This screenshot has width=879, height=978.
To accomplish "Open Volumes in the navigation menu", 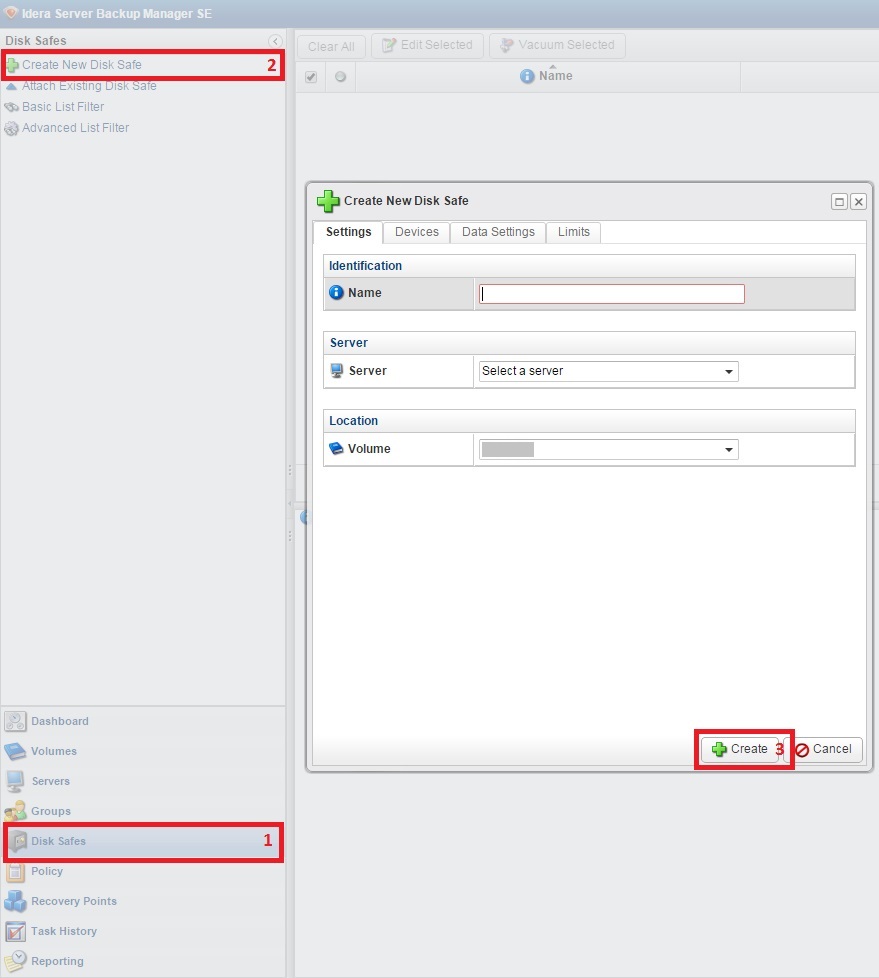I will point(143,752).
